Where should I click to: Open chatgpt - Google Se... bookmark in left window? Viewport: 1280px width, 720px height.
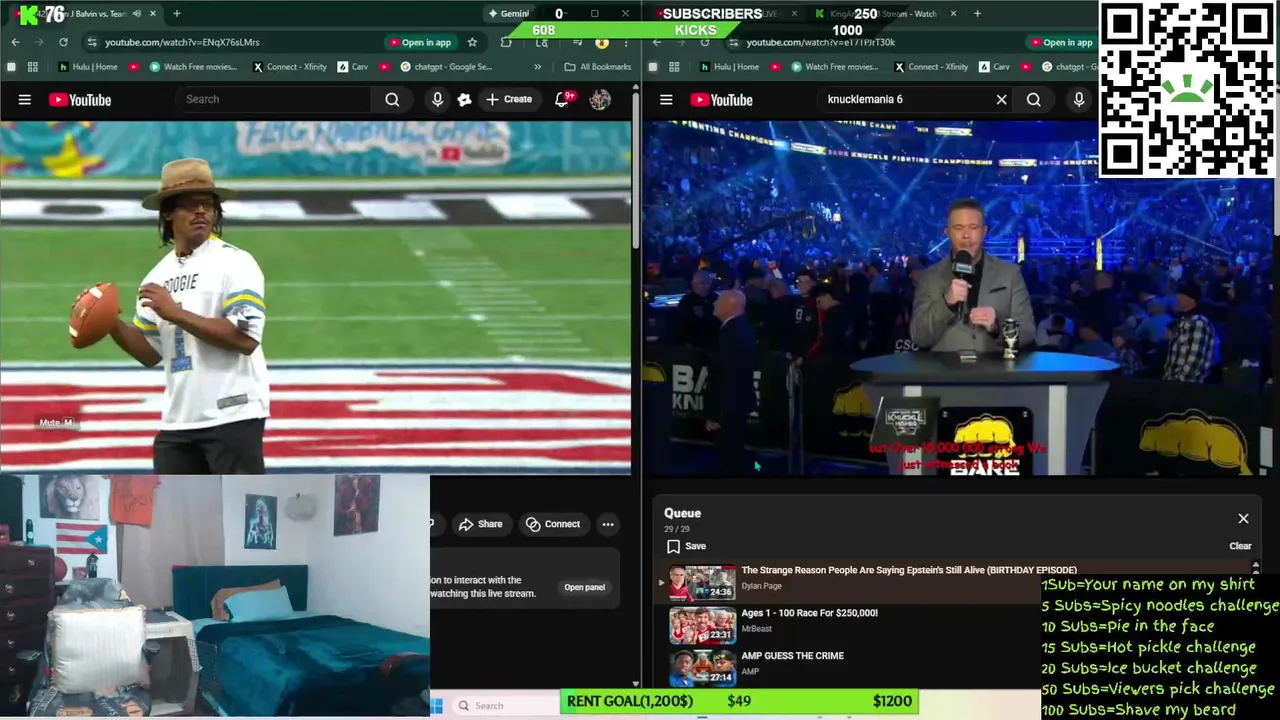coord(445,67)
